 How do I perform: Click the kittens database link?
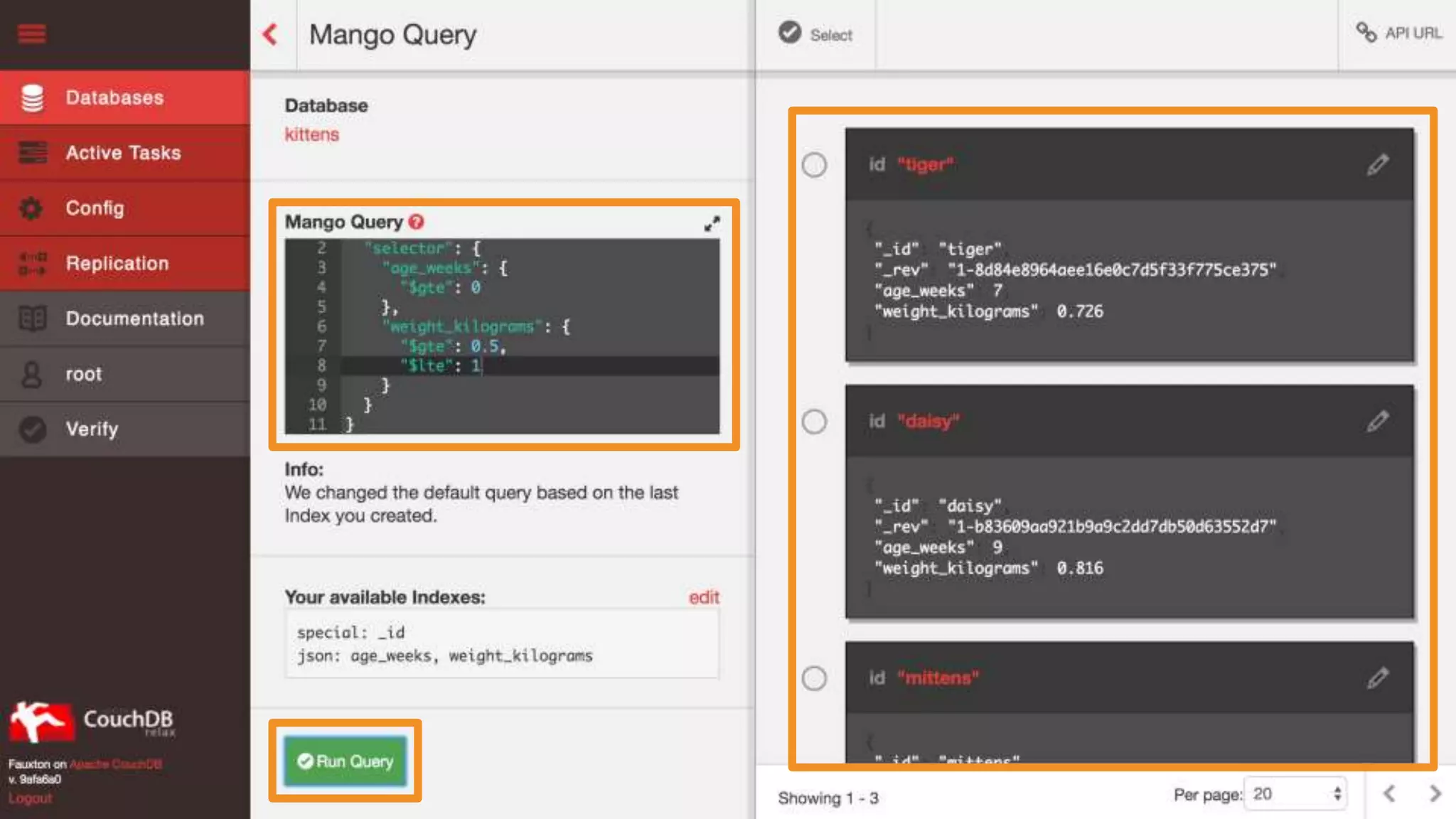pyautogui.click(x=311, y=134)
